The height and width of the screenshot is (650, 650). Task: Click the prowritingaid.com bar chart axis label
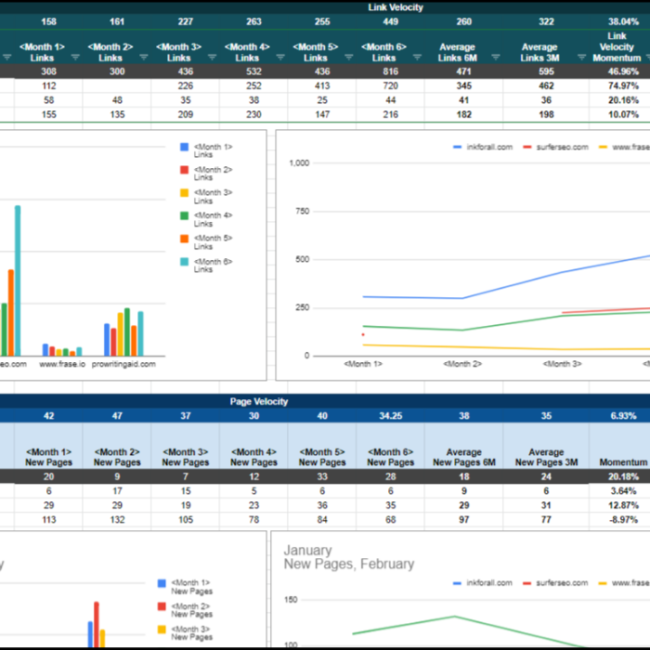124,364
